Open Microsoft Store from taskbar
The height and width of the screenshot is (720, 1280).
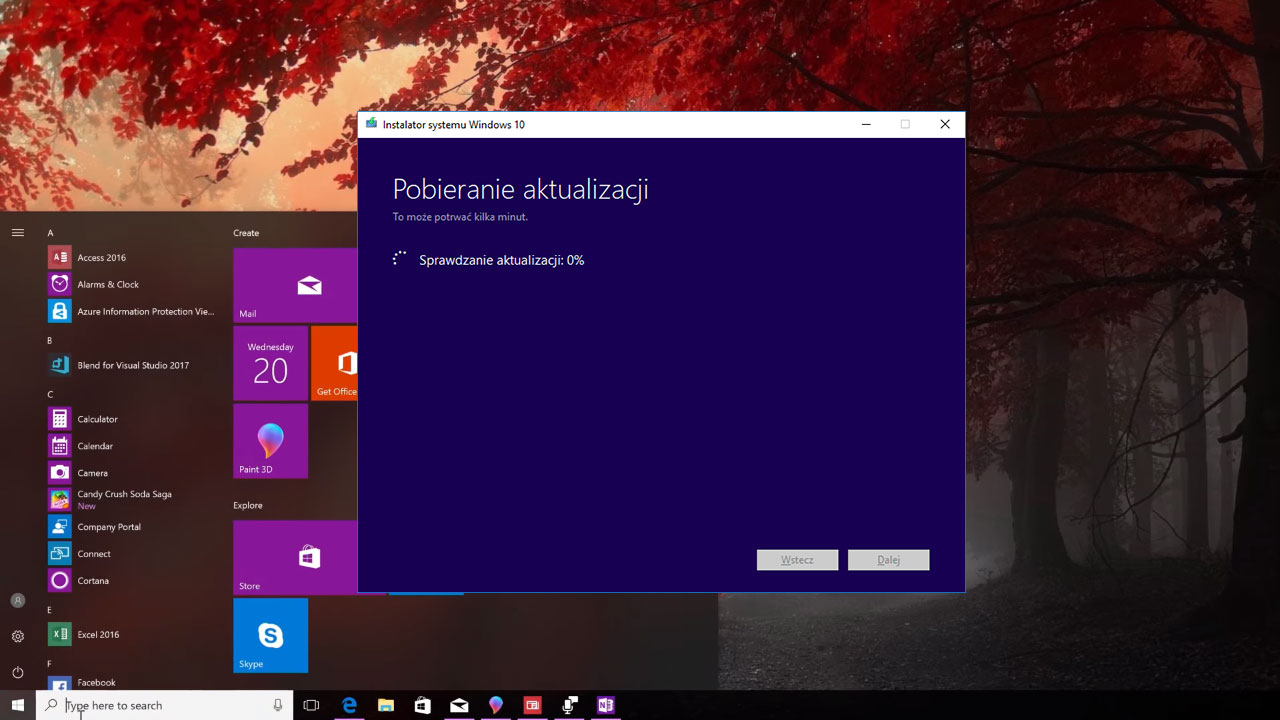[x=423, y=705]
